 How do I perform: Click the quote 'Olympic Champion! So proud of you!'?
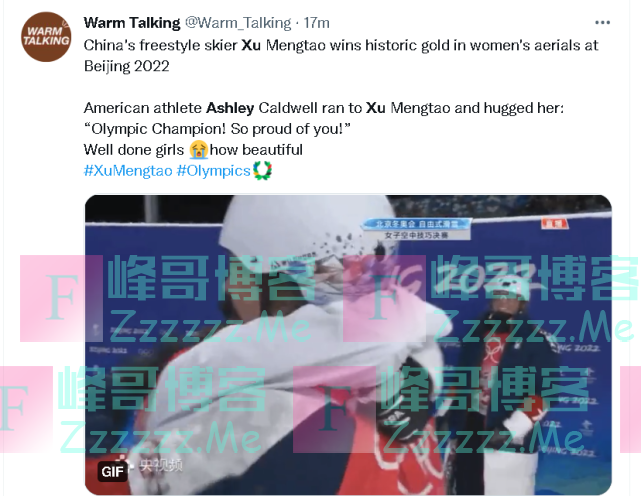217,129
